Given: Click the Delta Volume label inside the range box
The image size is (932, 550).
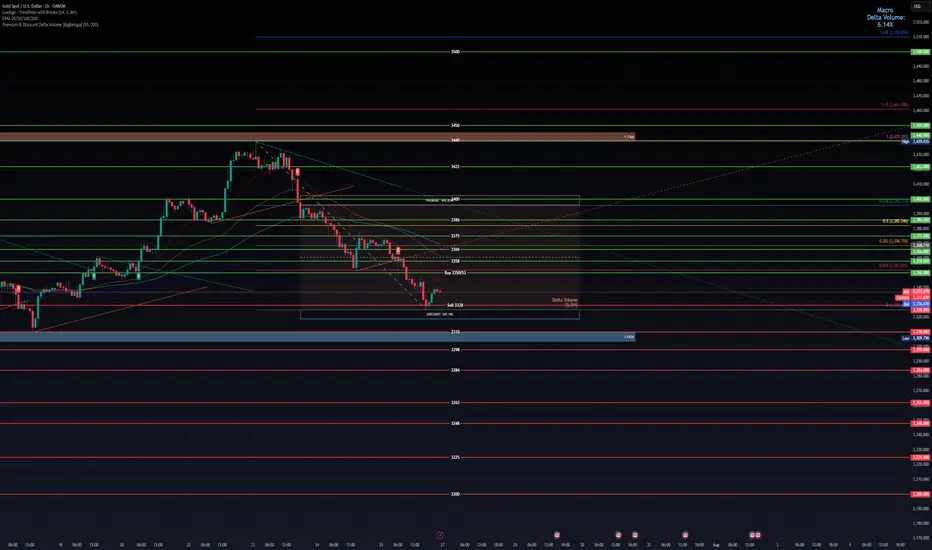Looking at the screenshot, I should [x=565, y=302].
